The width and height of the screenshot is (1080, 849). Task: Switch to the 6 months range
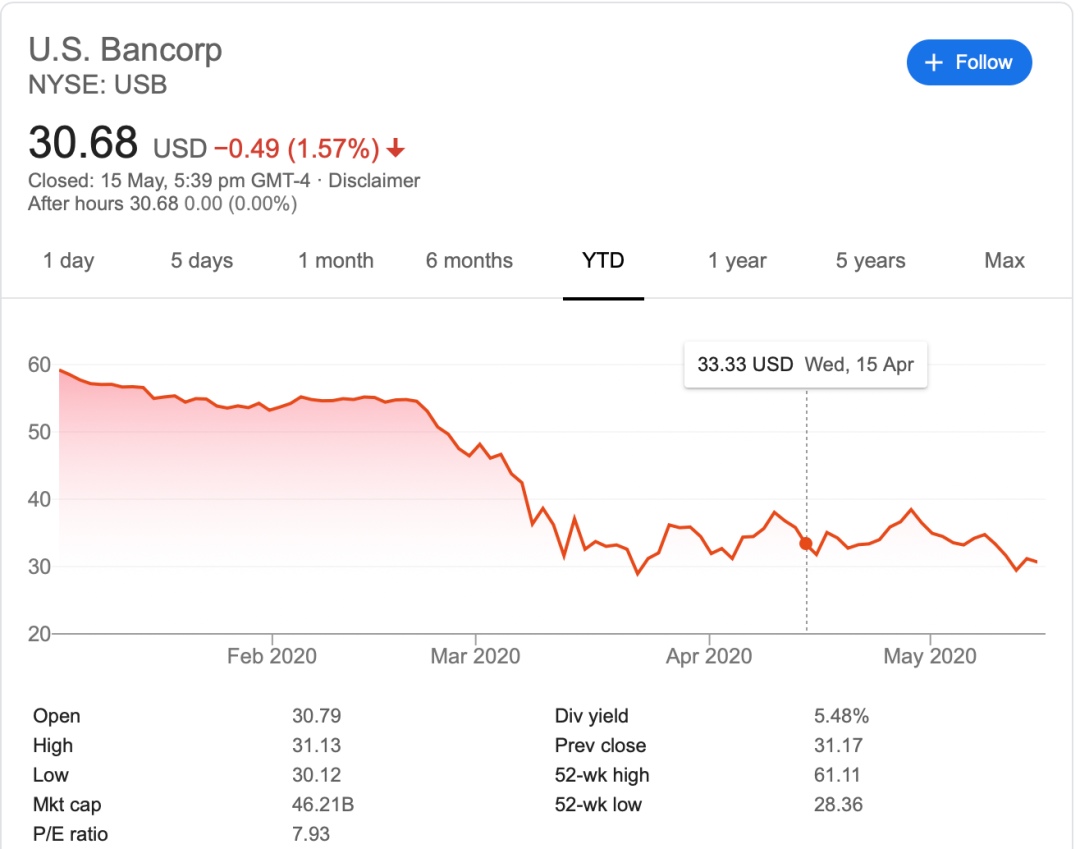pos(469,261)
